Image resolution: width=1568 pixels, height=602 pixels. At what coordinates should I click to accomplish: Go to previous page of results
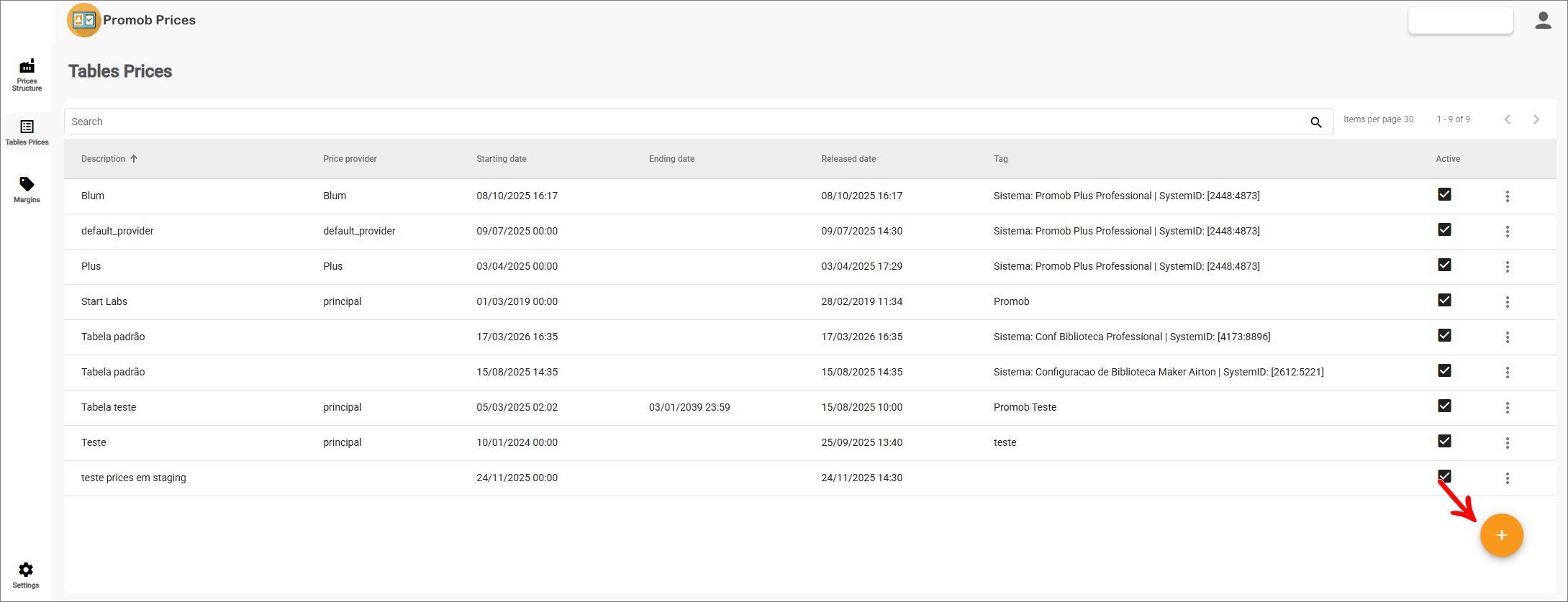(1508, 119)
